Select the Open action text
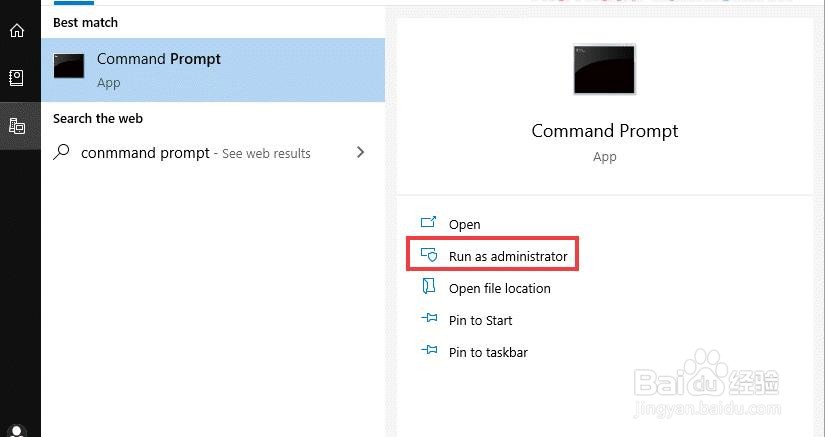 pos(465,225)
